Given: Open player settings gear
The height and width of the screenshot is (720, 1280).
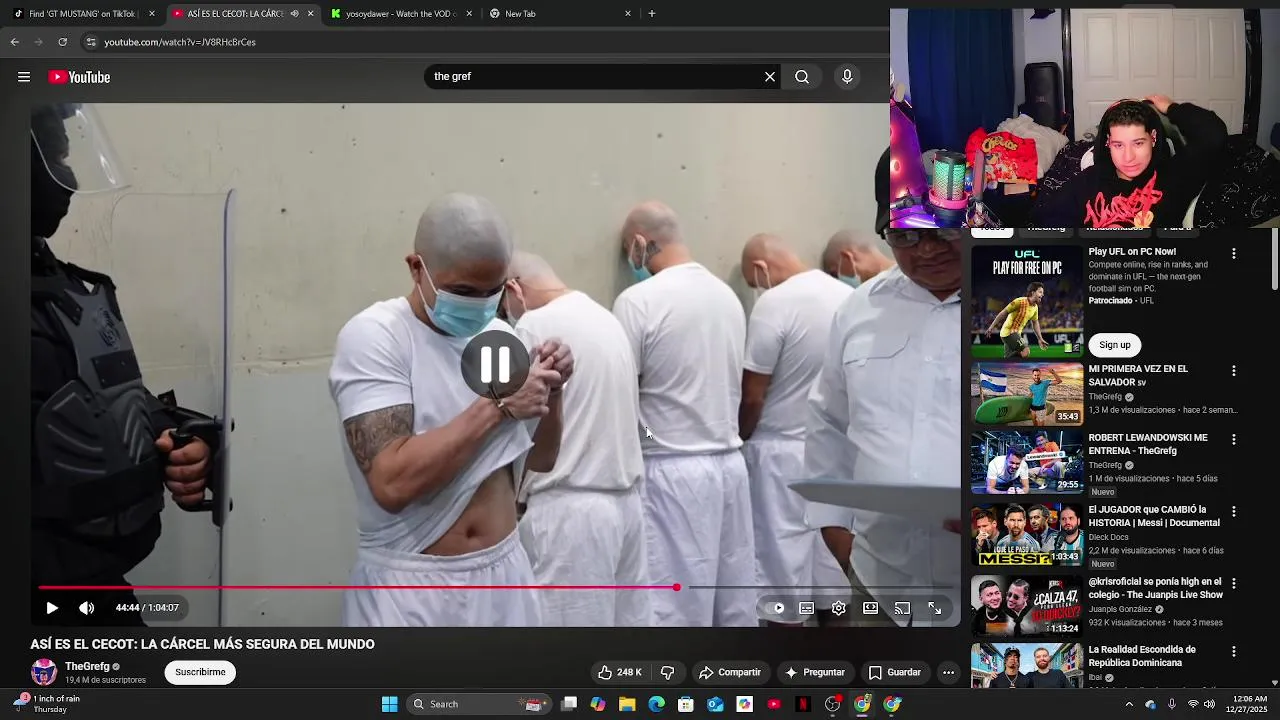Looking at the screenshot, I should tap(839, 608).
